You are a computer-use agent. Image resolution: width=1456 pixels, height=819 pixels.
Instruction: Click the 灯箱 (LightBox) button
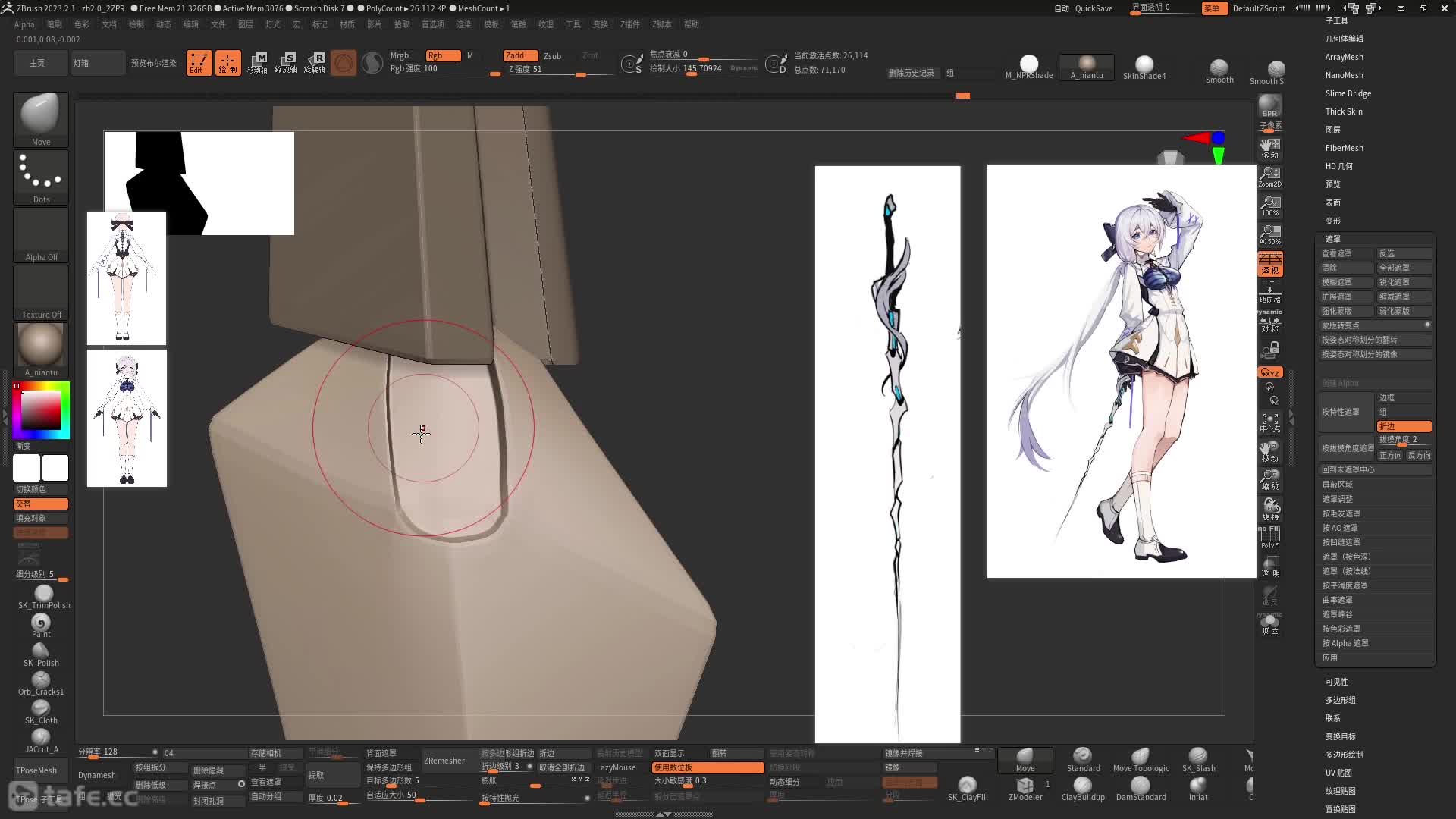click(98, 63)
